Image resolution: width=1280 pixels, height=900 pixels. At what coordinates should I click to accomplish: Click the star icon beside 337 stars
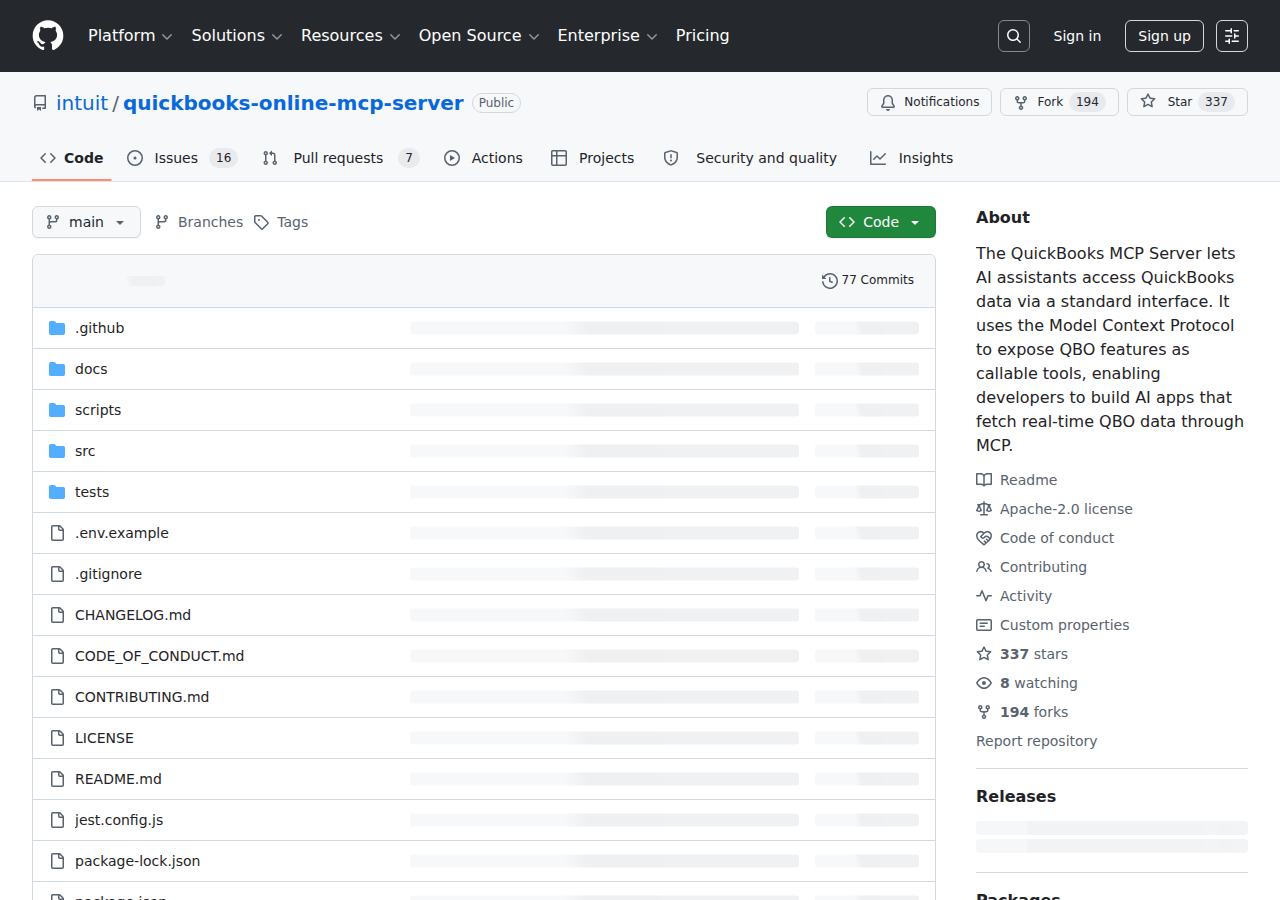(x=984, y=654)
